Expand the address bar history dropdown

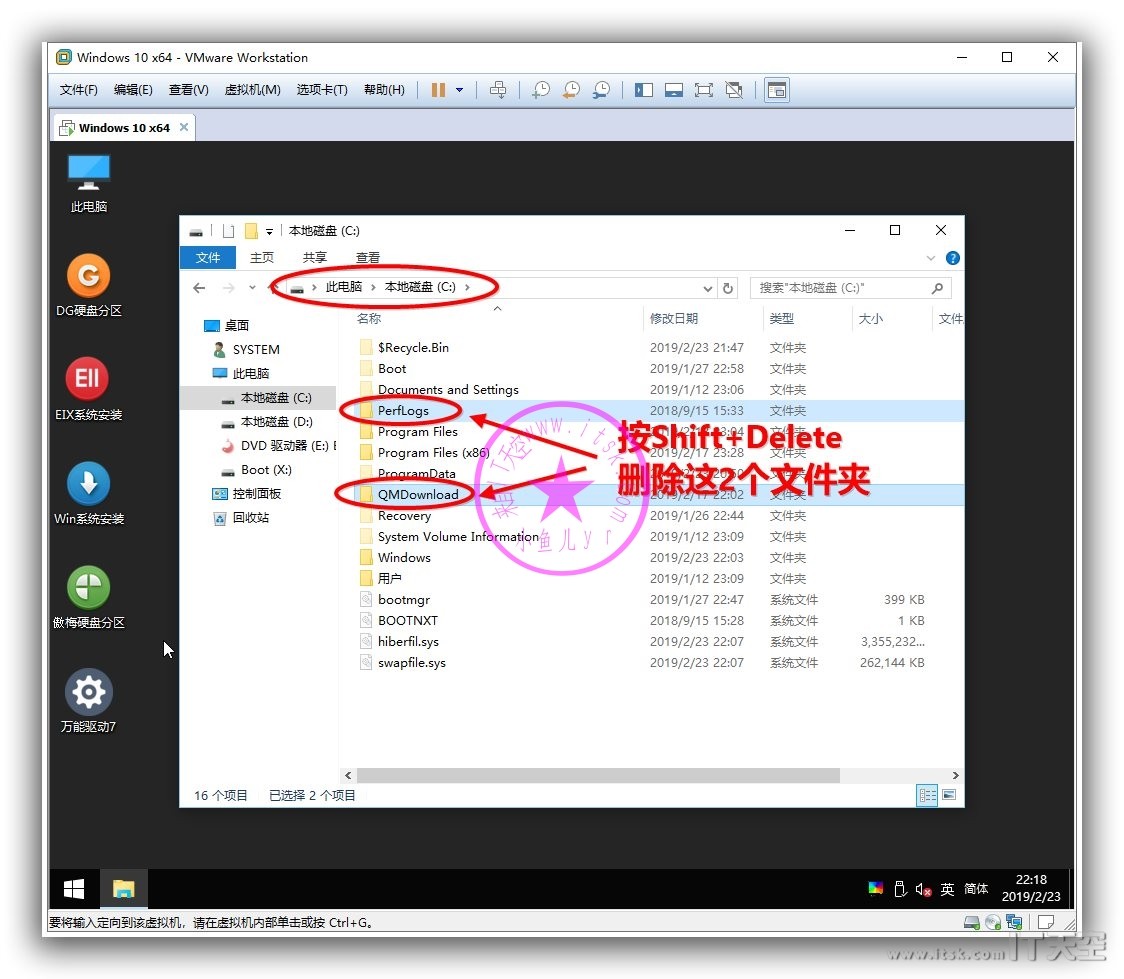[x=708, y=288]
